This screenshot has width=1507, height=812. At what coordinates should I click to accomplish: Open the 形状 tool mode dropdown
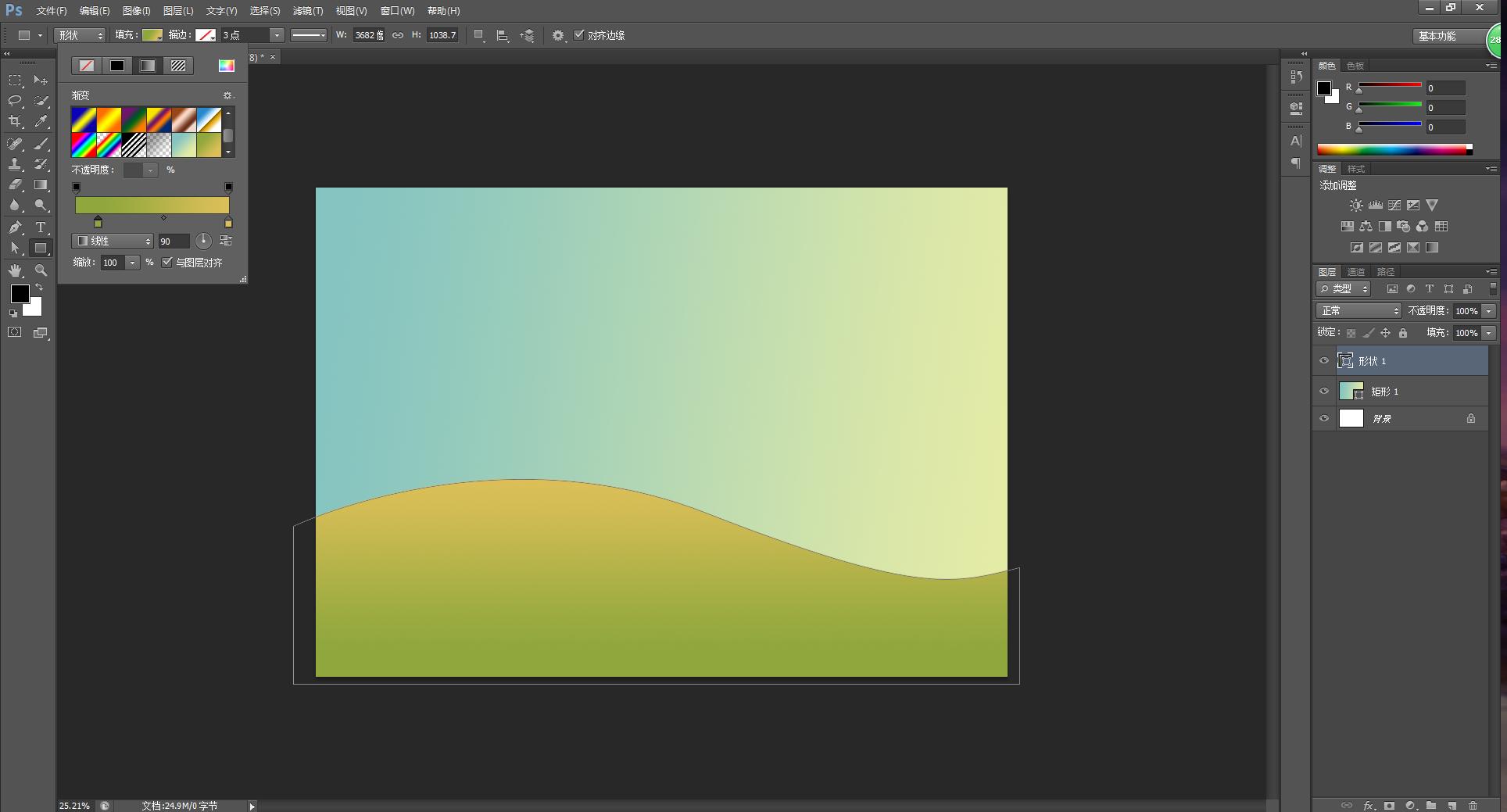coord(80,35)
